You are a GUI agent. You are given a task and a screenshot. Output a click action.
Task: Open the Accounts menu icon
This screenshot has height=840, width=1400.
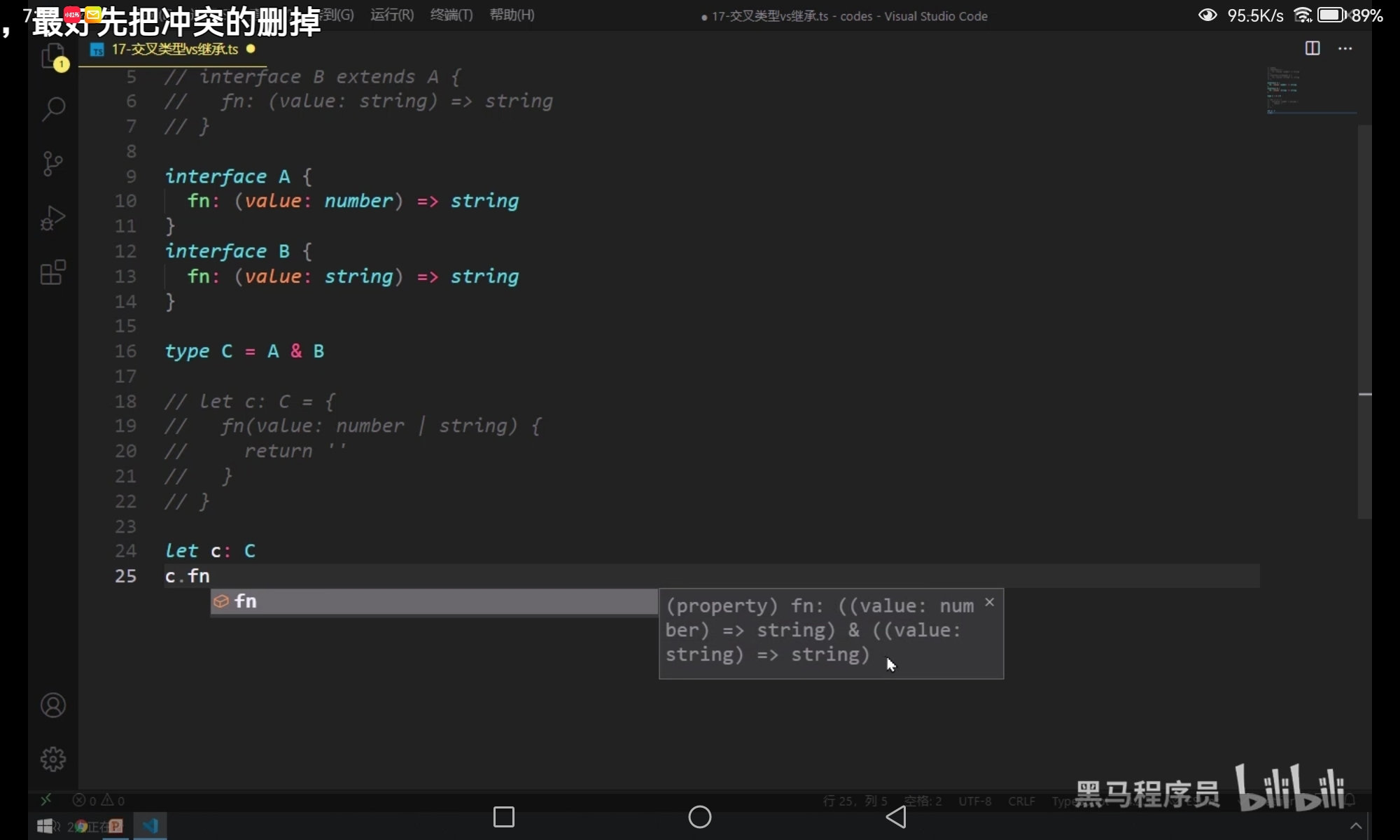tap(53, 706)
